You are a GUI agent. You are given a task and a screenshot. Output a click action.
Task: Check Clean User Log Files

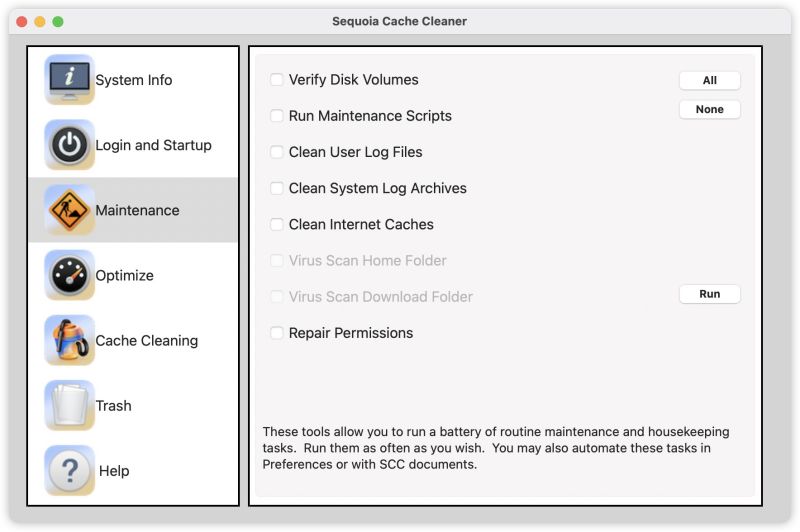coord(277,152)
